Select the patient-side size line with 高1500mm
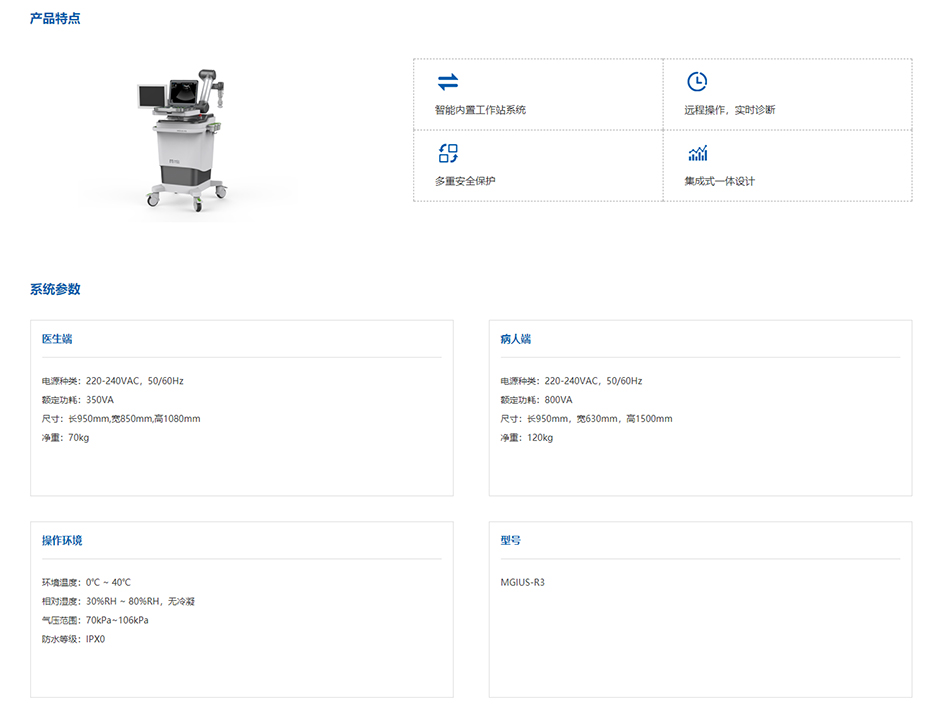This screenshot has height=716, width=930. point(587,419)
